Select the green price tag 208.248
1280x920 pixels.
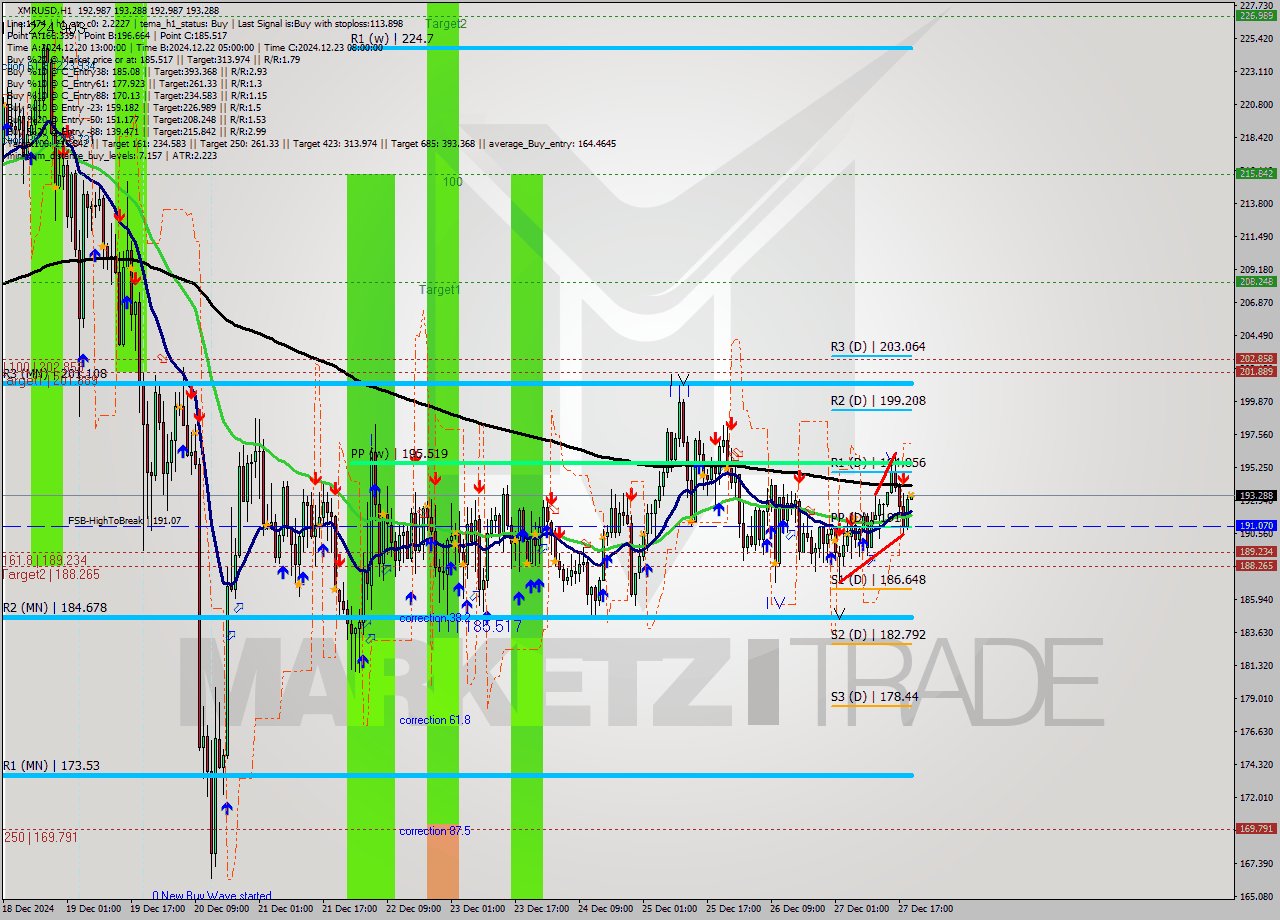(1256, 281)
